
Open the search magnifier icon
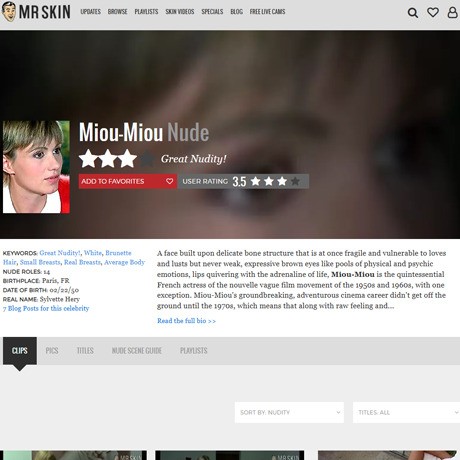pos(413,13)
